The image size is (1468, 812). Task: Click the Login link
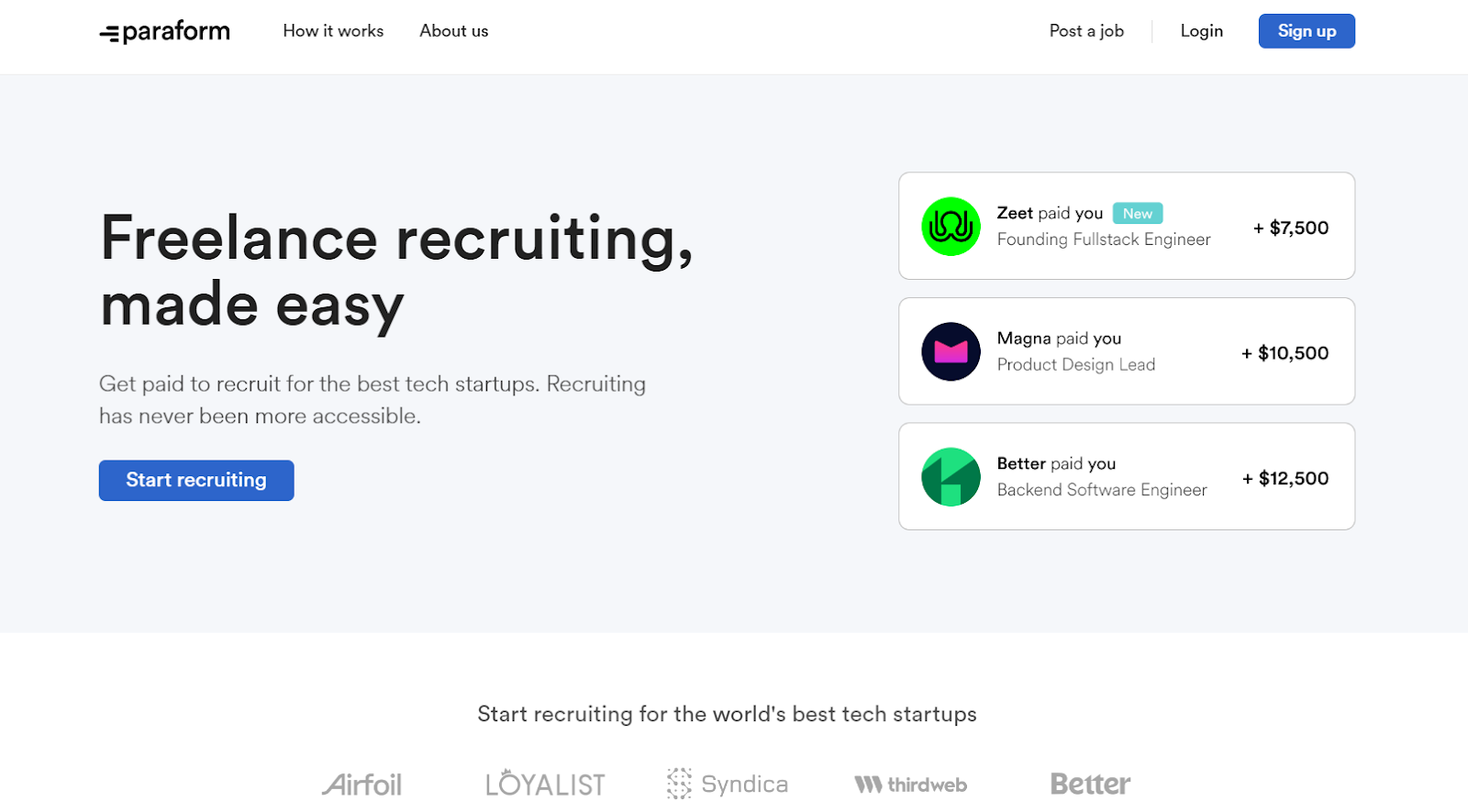[x=1201, y=30]
